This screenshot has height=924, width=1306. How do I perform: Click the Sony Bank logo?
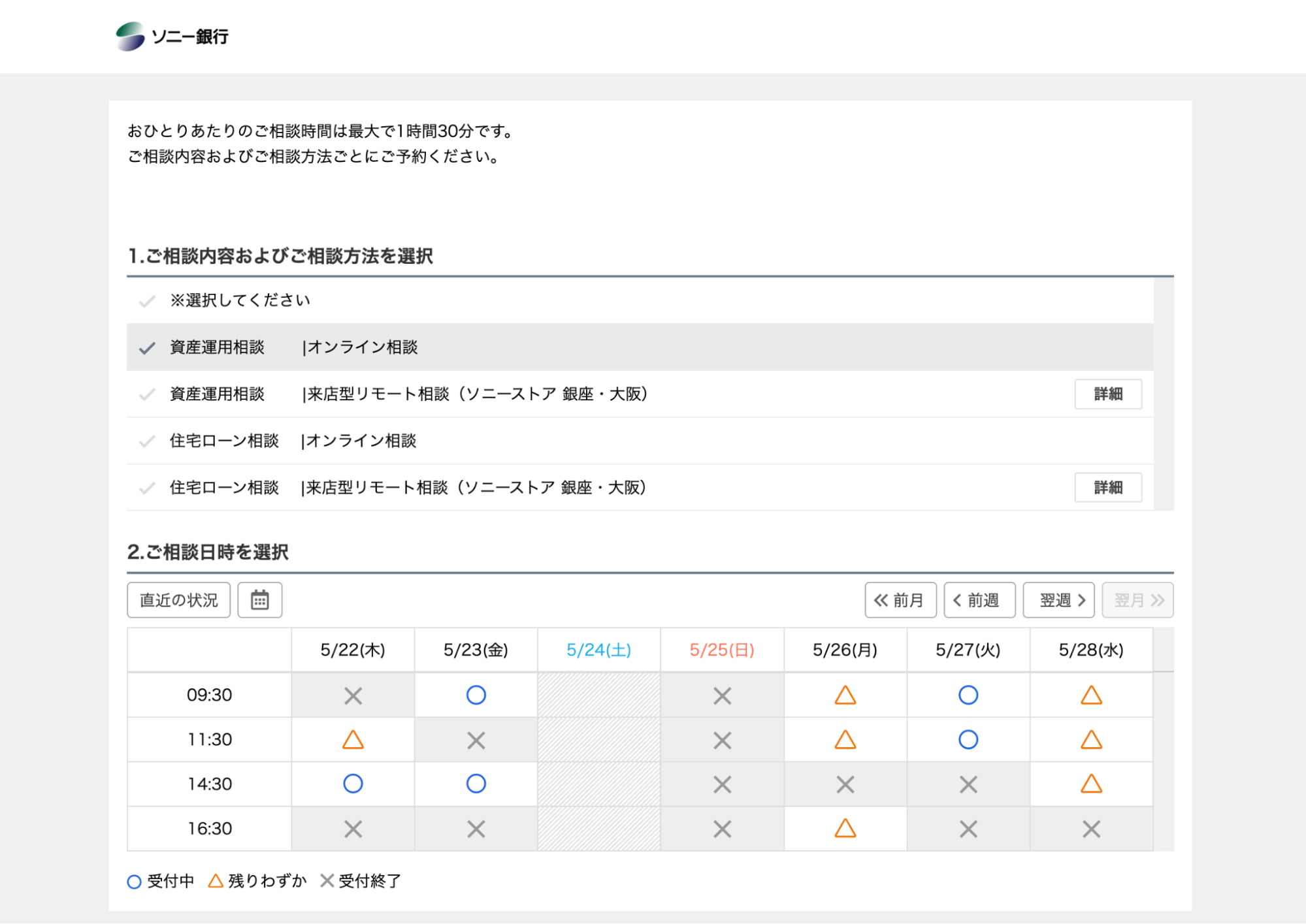point(172,37)
